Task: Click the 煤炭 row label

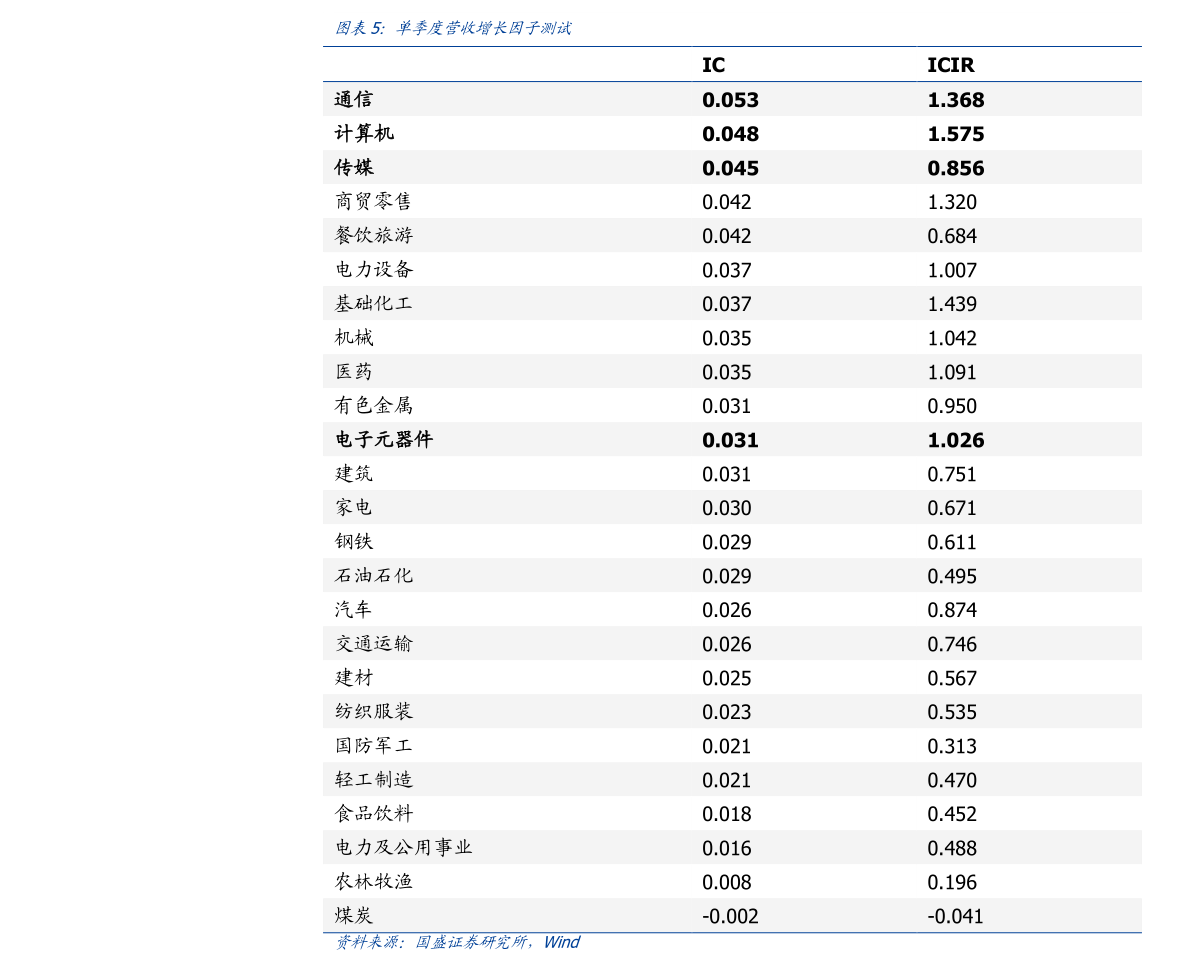Action: click(x=354, y=914)
